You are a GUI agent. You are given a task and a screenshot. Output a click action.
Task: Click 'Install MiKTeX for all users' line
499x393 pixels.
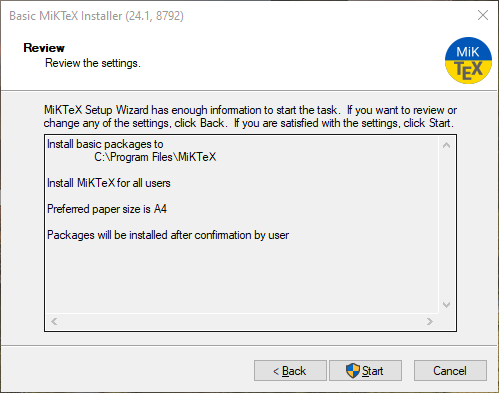click(x=109, y=183)
